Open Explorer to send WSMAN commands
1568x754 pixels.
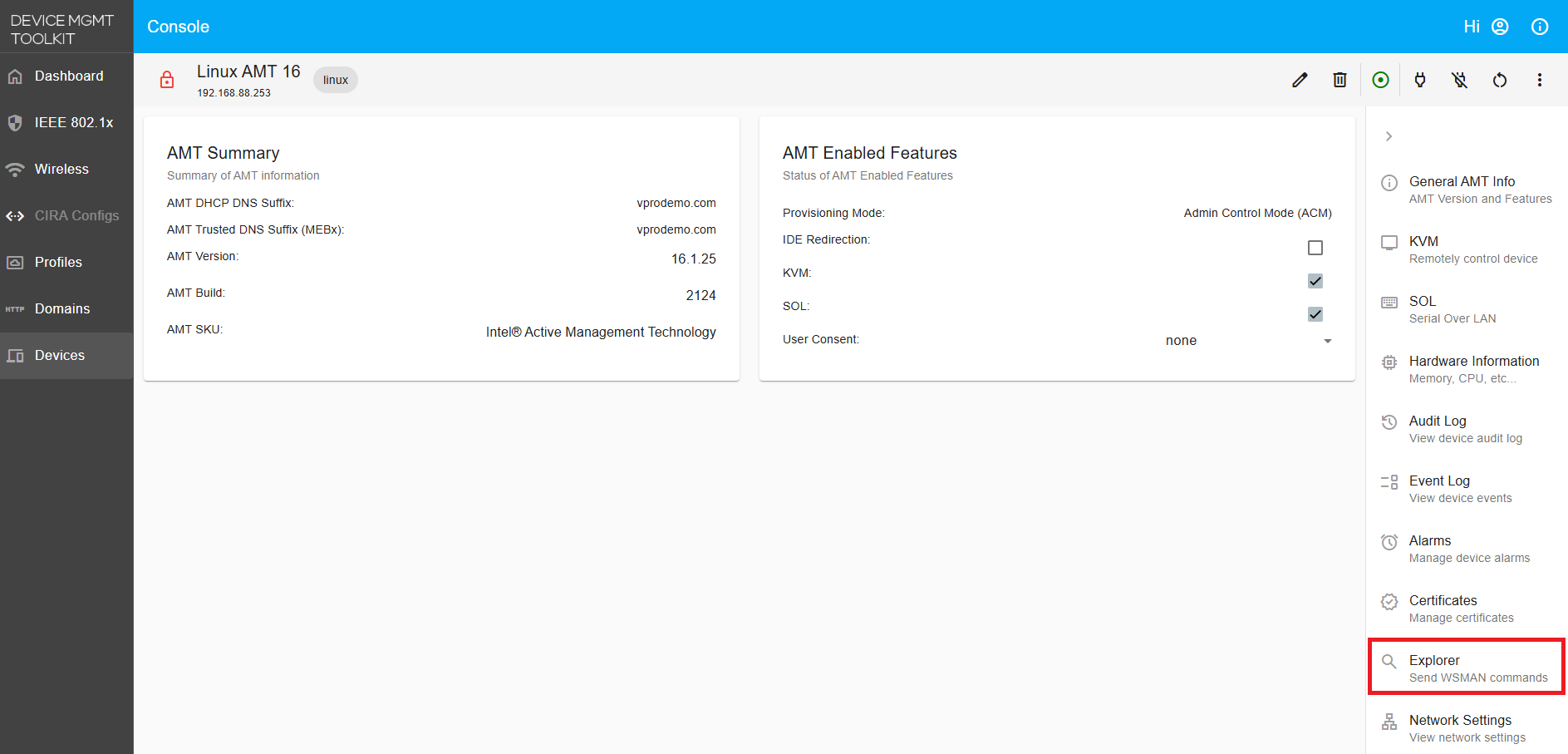pyautogui.click(x=1466, y=668)
